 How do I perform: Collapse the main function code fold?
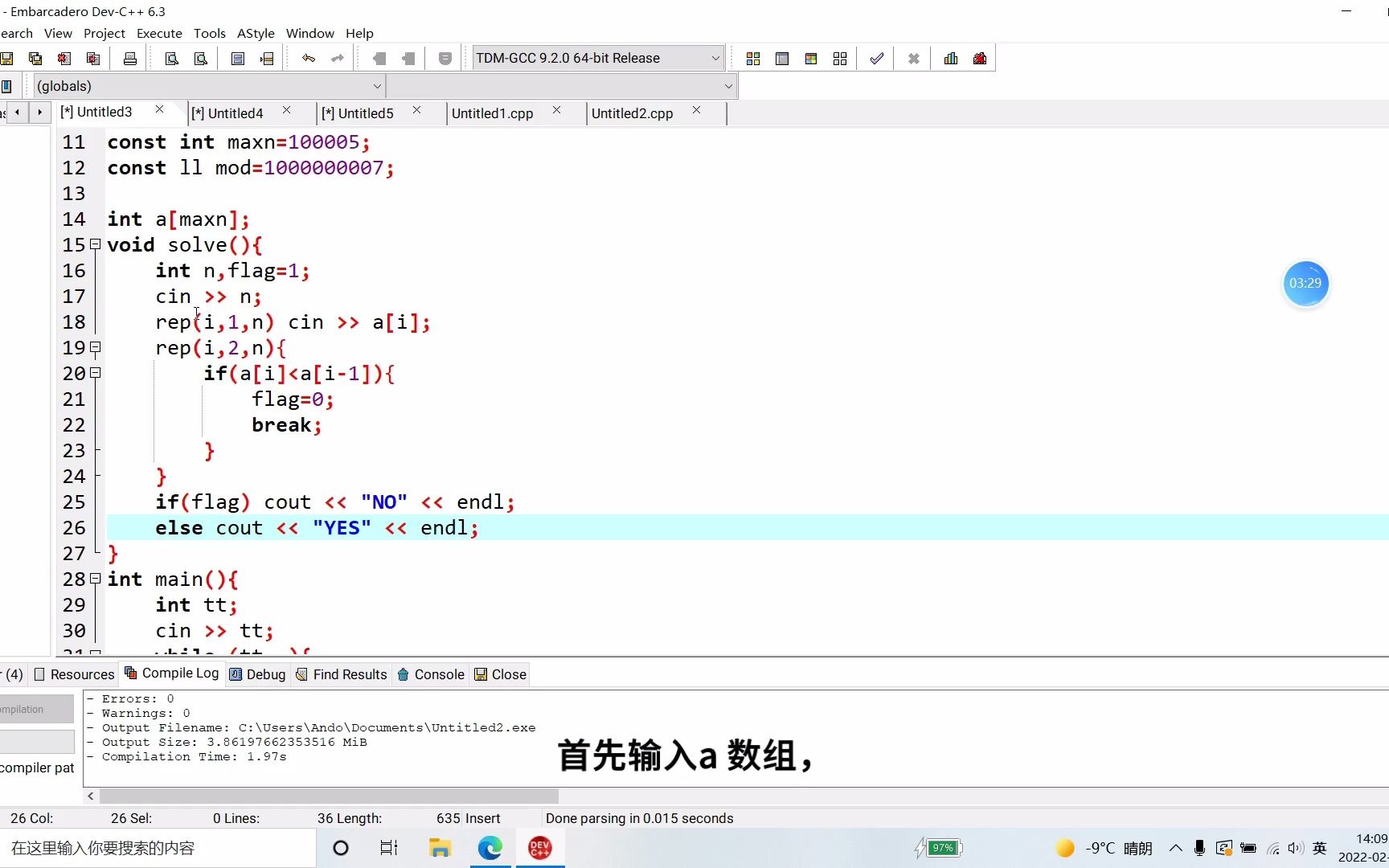[94, 579]
